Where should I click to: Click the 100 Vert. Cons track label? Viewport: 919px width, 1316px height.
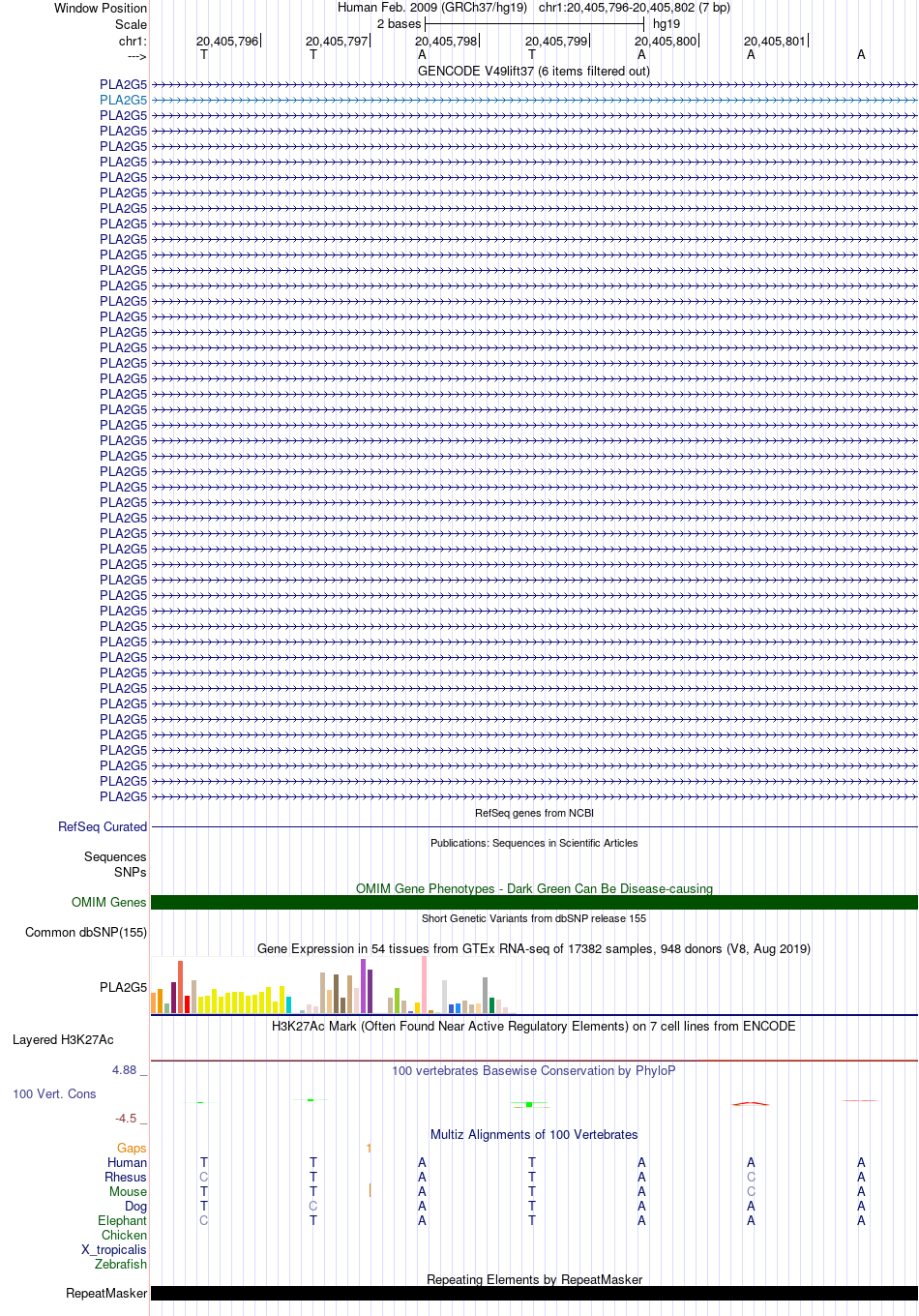54,1094
